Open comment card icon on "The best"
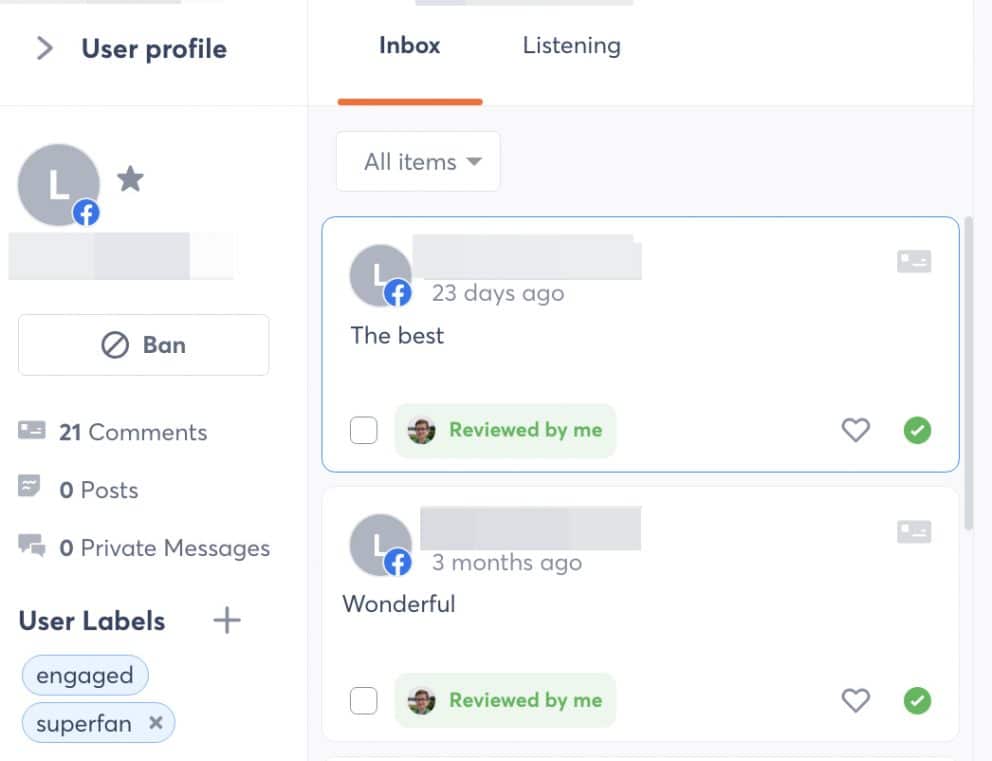This screenshot has width=992, height=761. click(x=914, y=261)
